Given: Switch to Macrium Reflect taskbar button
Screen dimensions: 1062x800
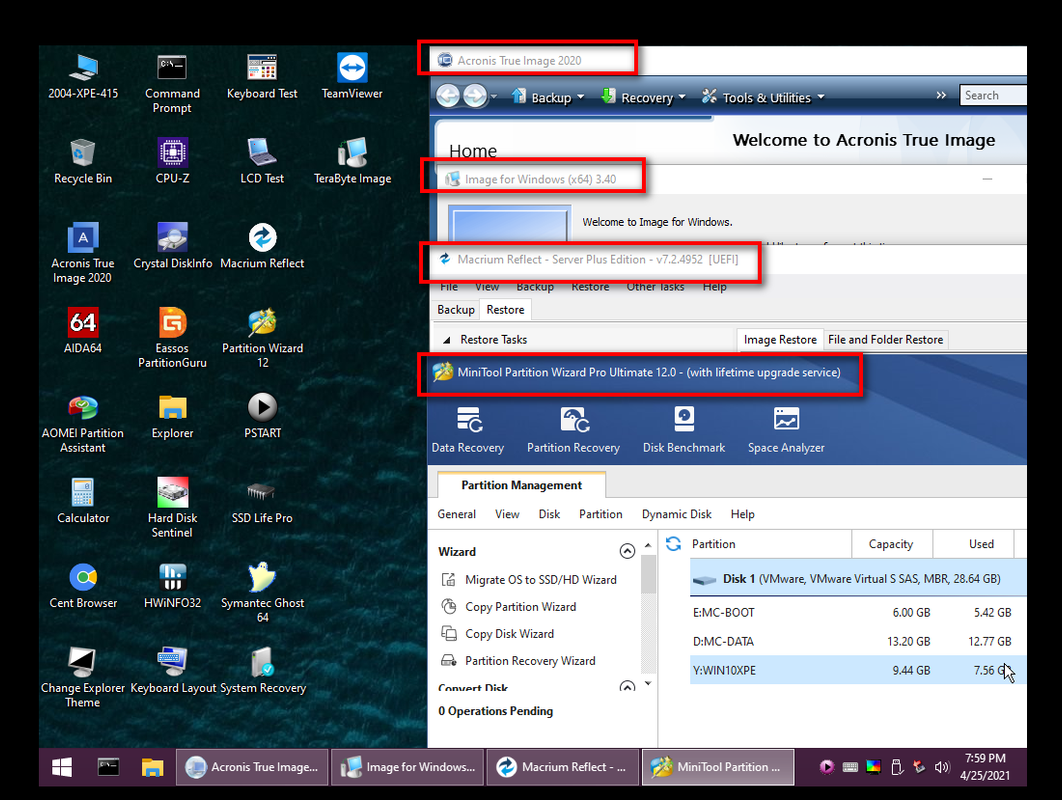Looking at the screenshot, I should click(x=563, y=767).
